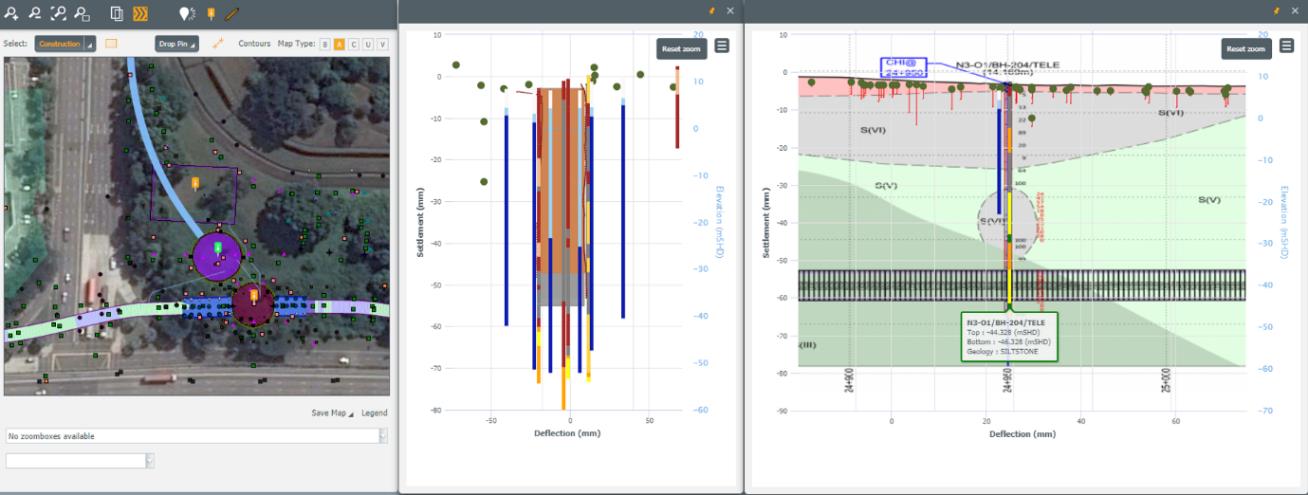Click the orange measure line icon
1308x495 pixels.
pos(218,44)
